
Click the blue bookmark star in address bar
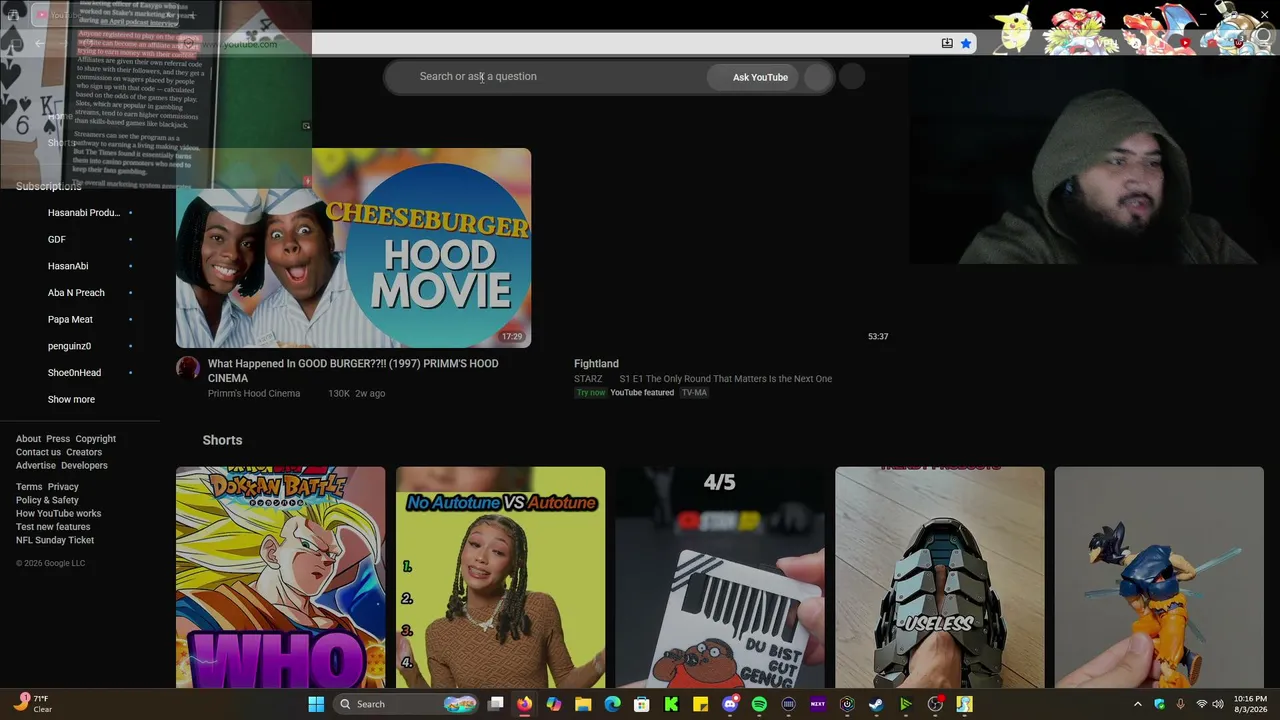point(965,43)
